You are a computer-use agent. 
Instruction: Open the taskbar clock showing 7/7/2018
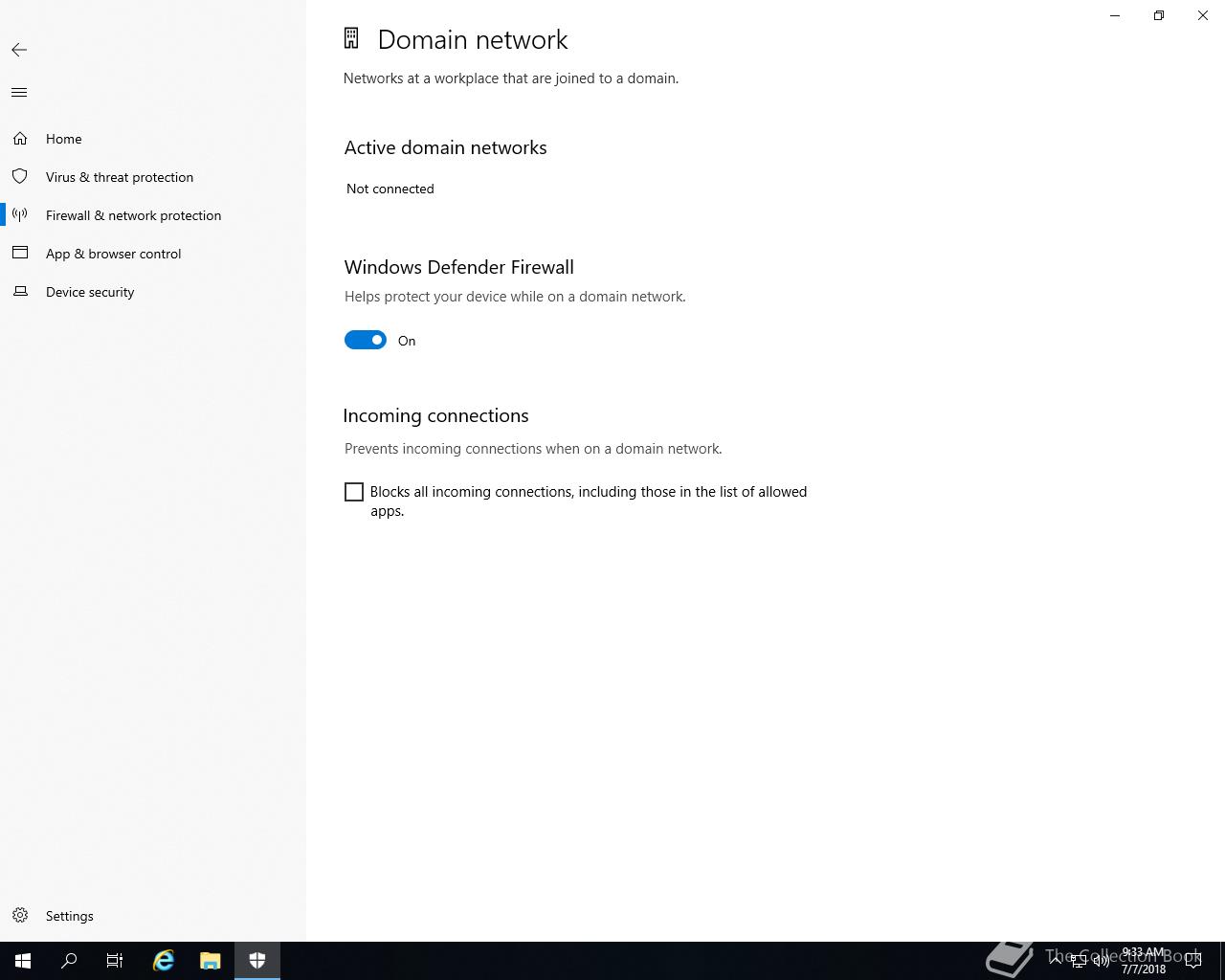(x=1144, y=961)
